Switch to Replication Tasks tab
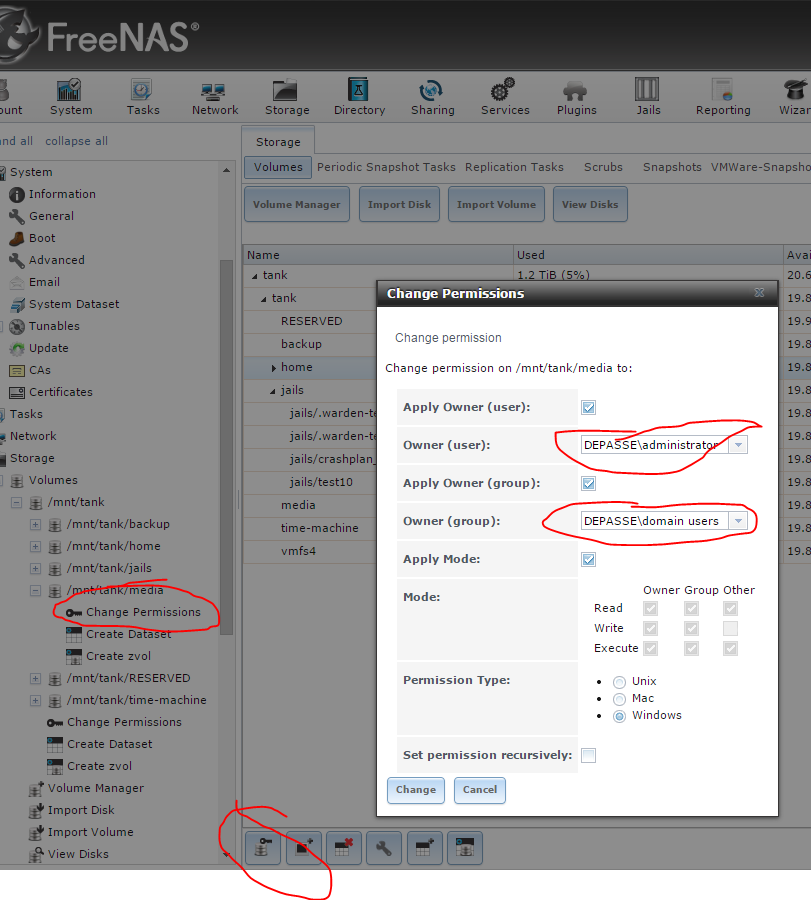The image size is (811, 900). click(514, 167)
